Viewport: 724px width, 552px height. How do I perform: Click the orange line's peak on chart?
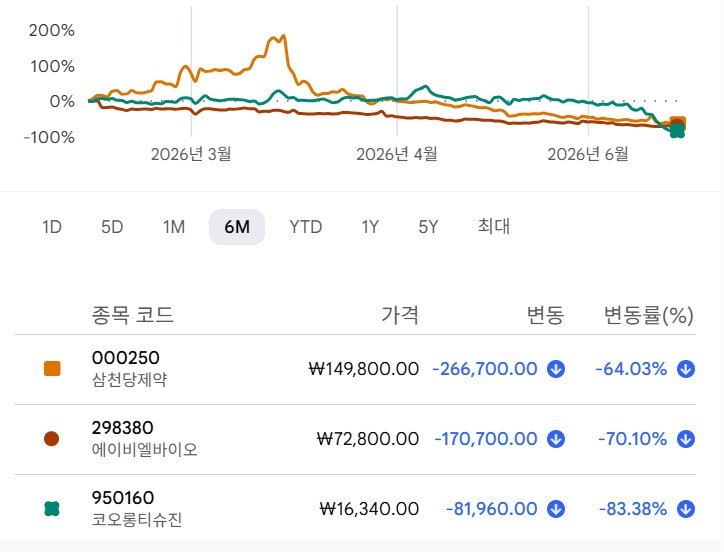(x=283, y=36)
